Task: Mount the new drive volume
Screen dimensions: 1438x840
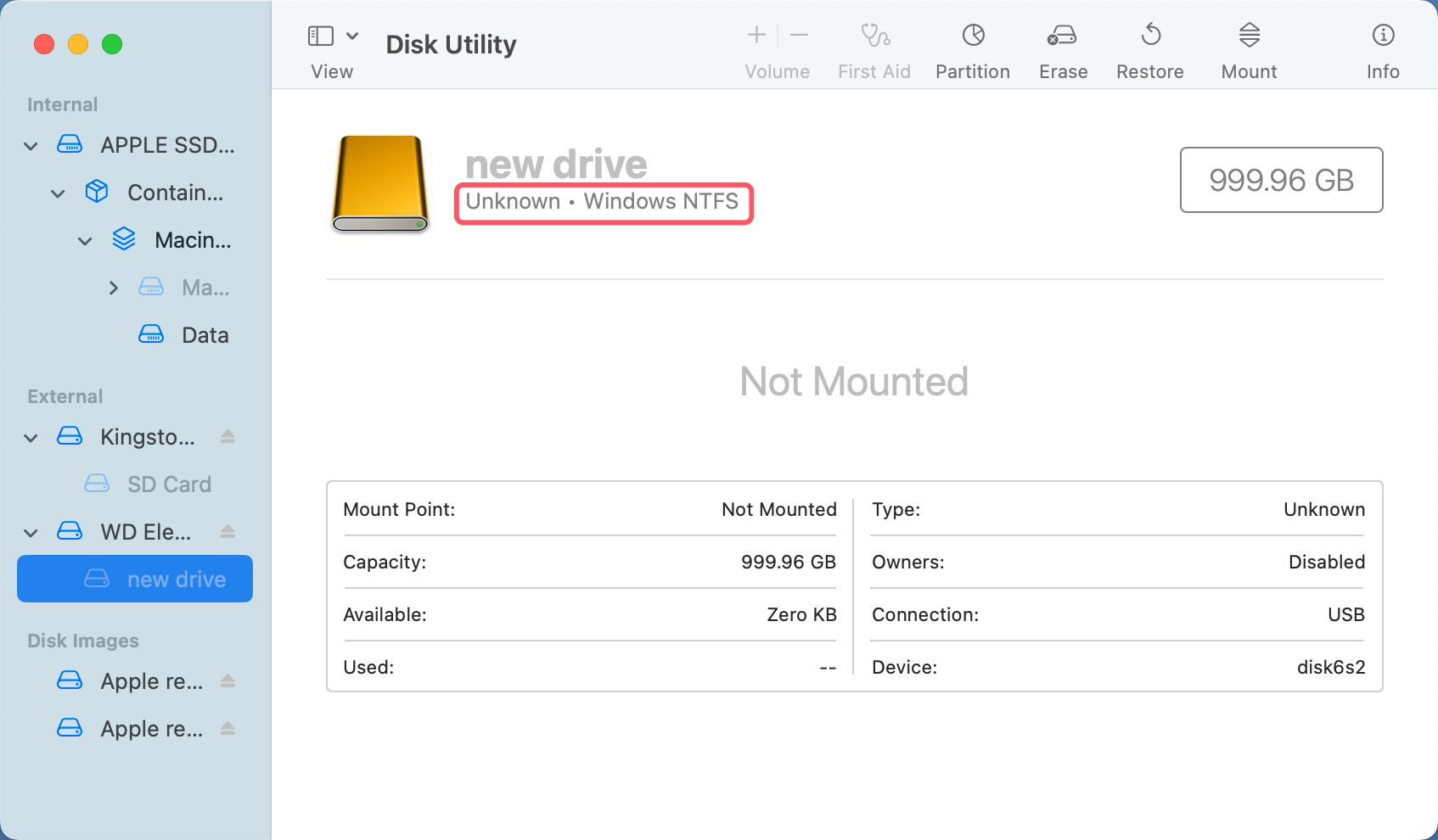Action: click(x=1248, y=49)
